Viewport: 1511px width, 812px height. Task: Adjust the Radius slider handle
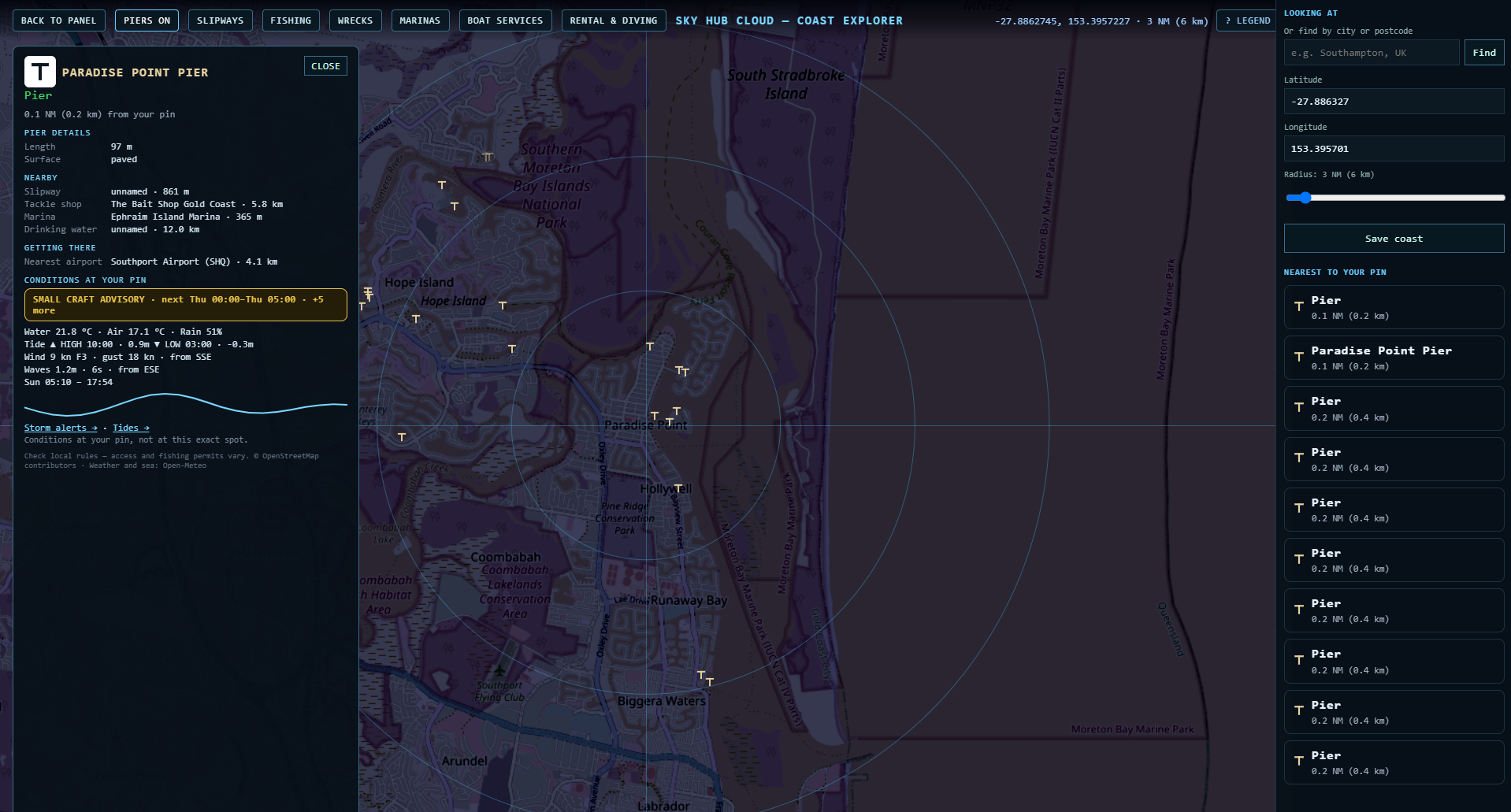[1305, 198]
